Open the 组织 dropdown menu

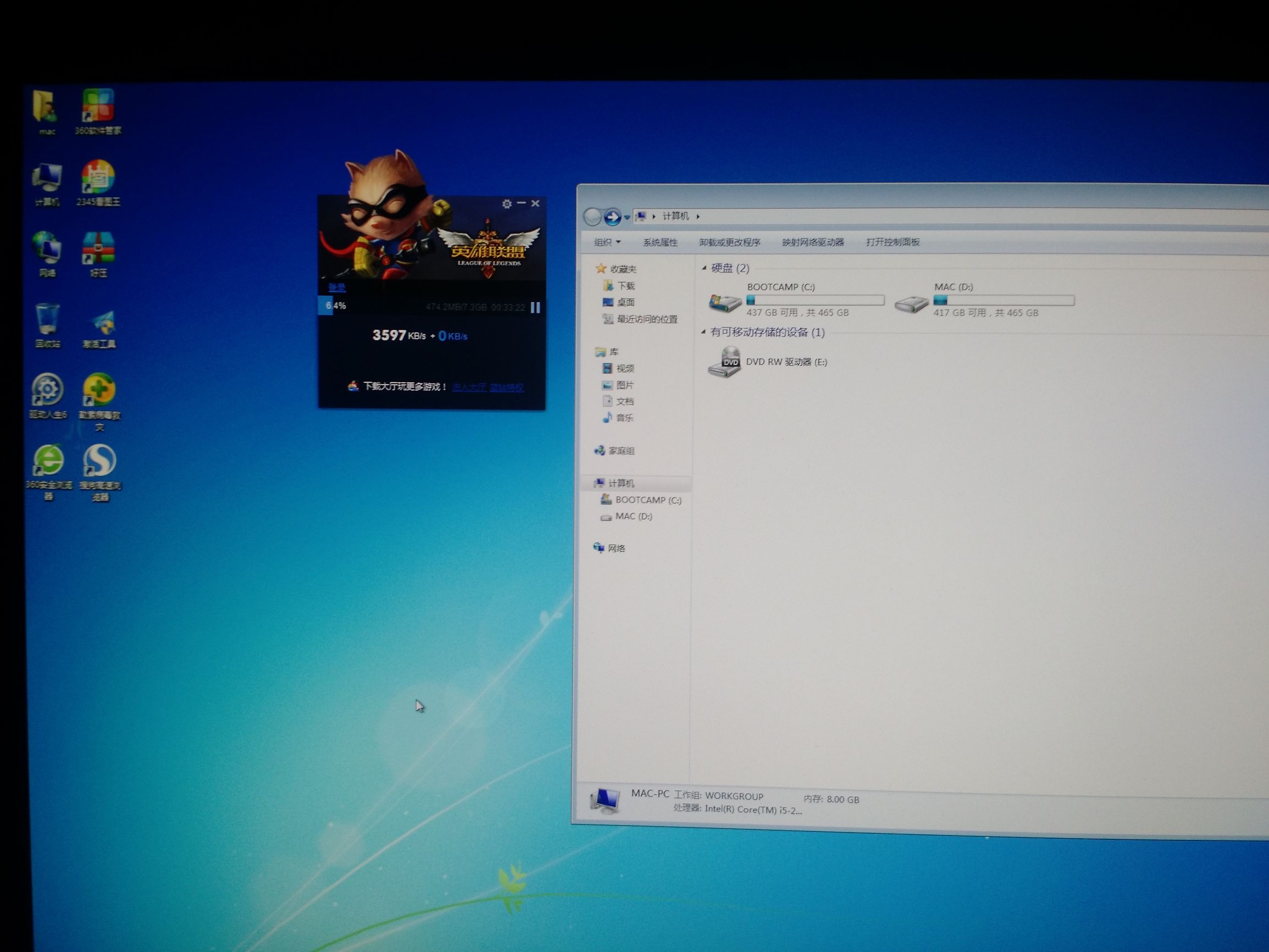point(606,242)
